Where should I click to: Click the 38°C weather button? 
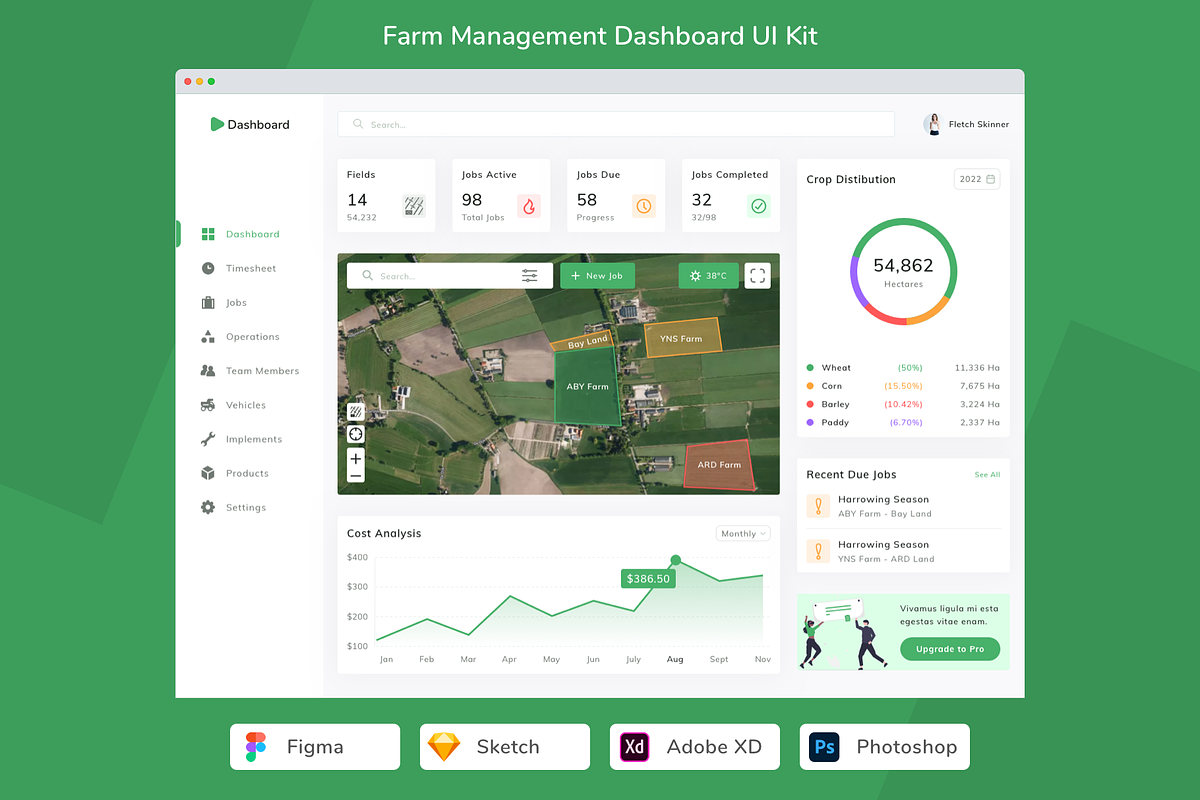708,276
